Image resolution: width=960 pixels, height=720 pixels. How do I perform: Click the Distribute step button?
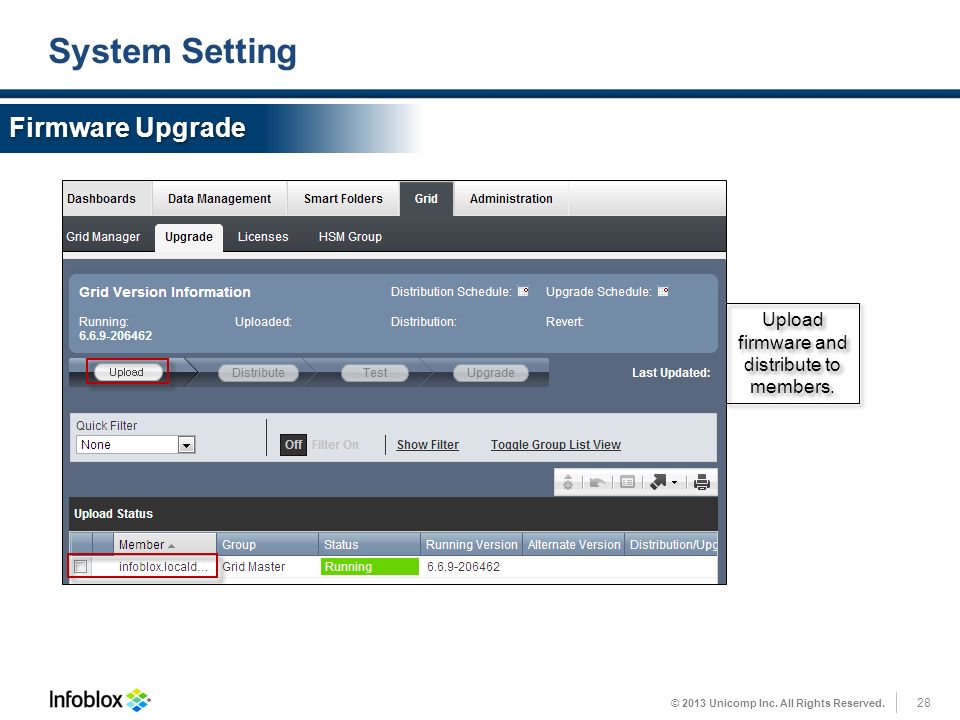258,373
